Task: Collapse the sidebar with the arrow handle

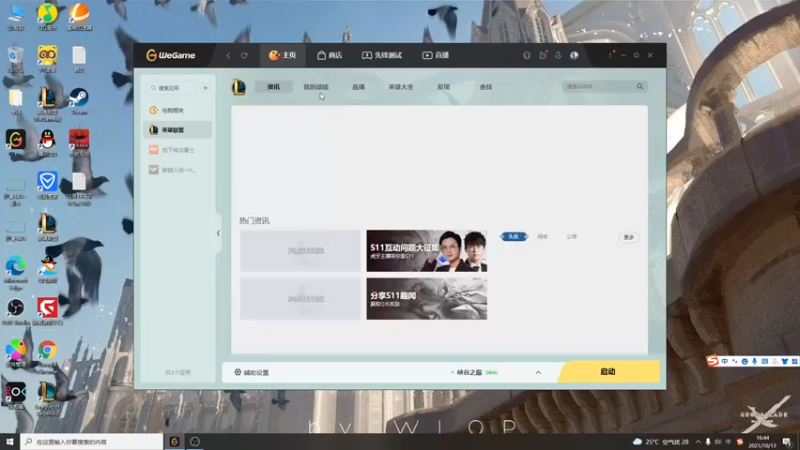Action: tap(218, 233)
